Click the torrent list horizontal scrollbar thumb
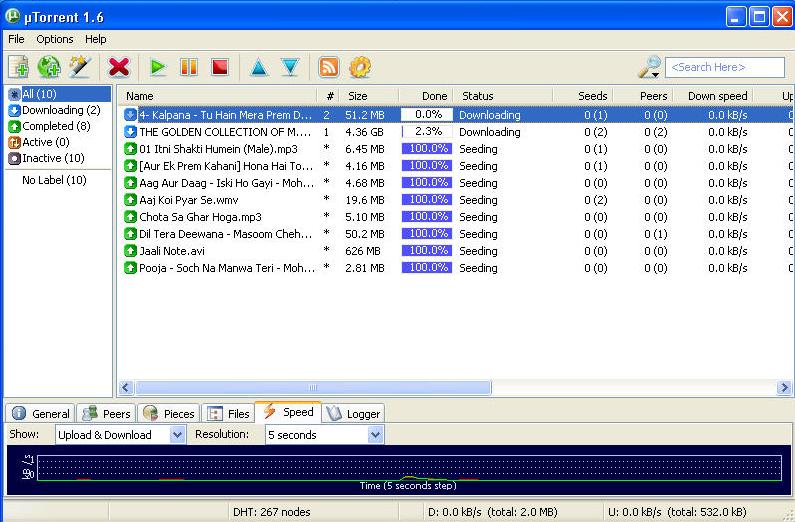 pos(313,388)
